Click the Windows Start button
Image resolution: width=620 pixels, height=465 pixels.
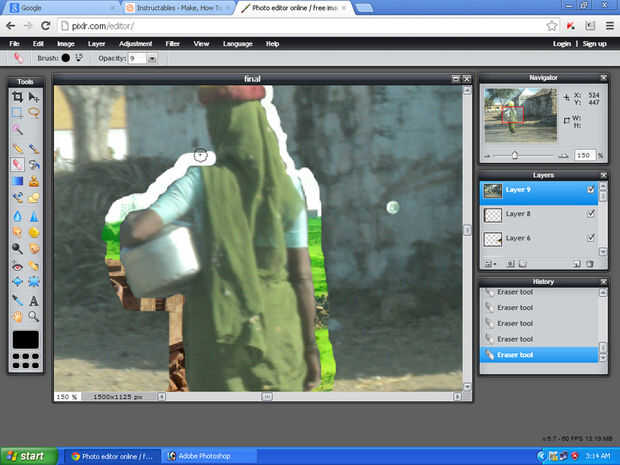28,456
